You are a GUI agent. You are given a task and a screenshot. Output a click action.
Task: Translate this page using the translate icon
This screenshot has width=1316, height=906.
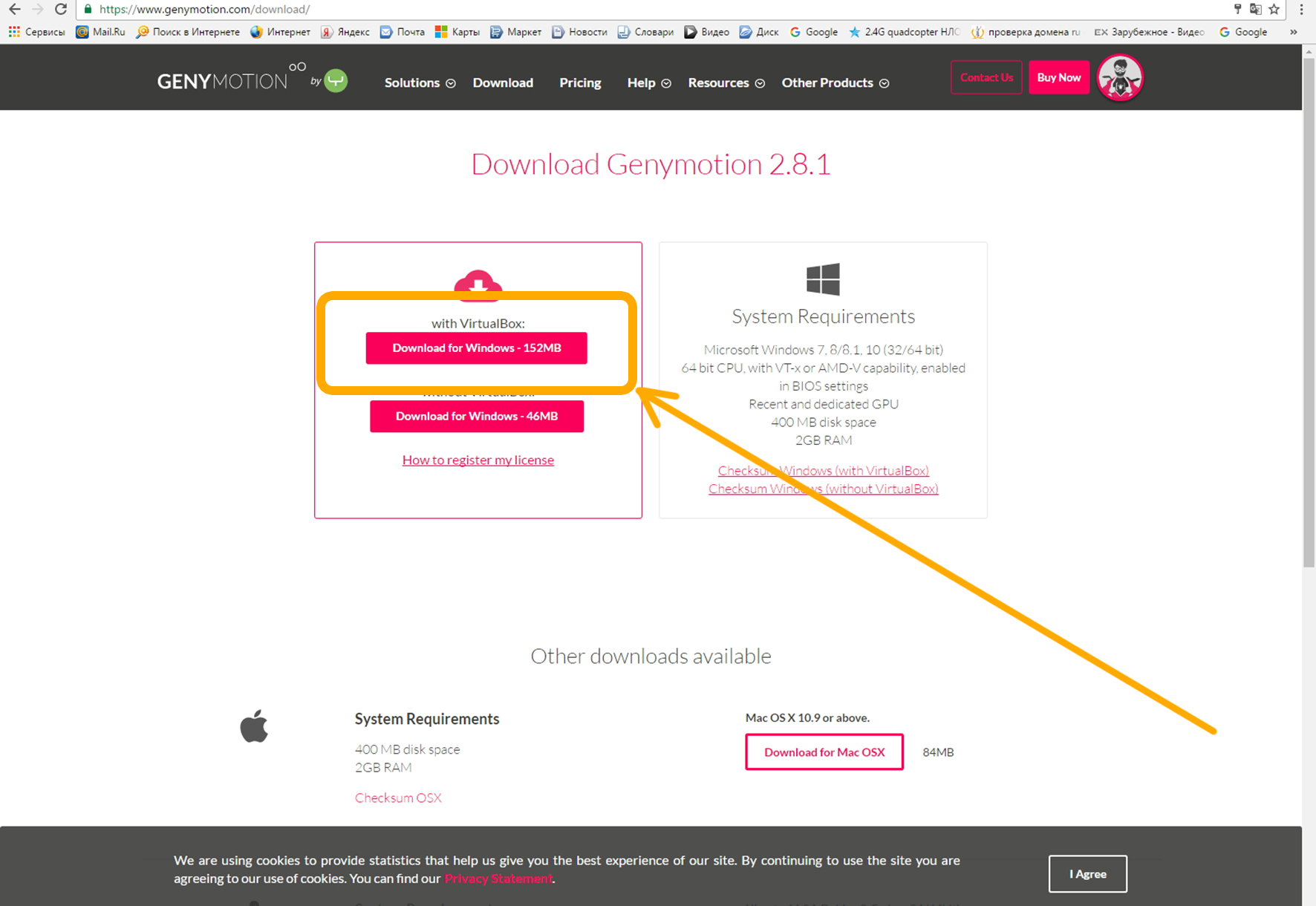pos(1256,9)
